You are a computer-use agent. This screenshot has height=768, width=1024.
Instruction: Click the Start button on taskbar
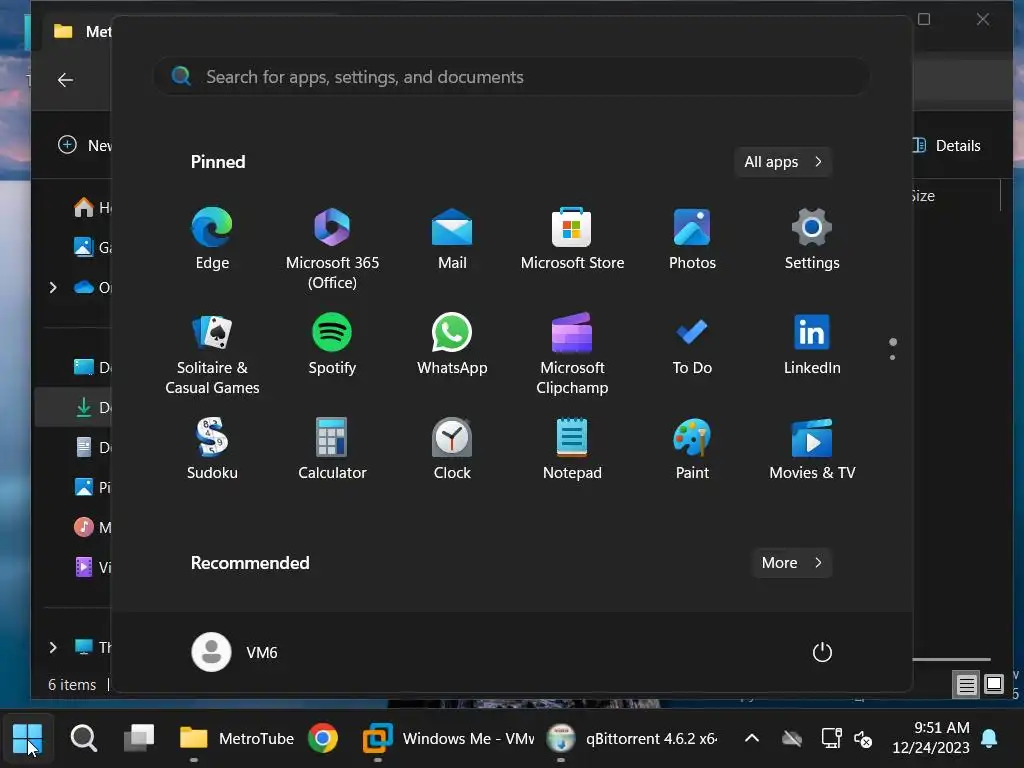pos(27,739)
